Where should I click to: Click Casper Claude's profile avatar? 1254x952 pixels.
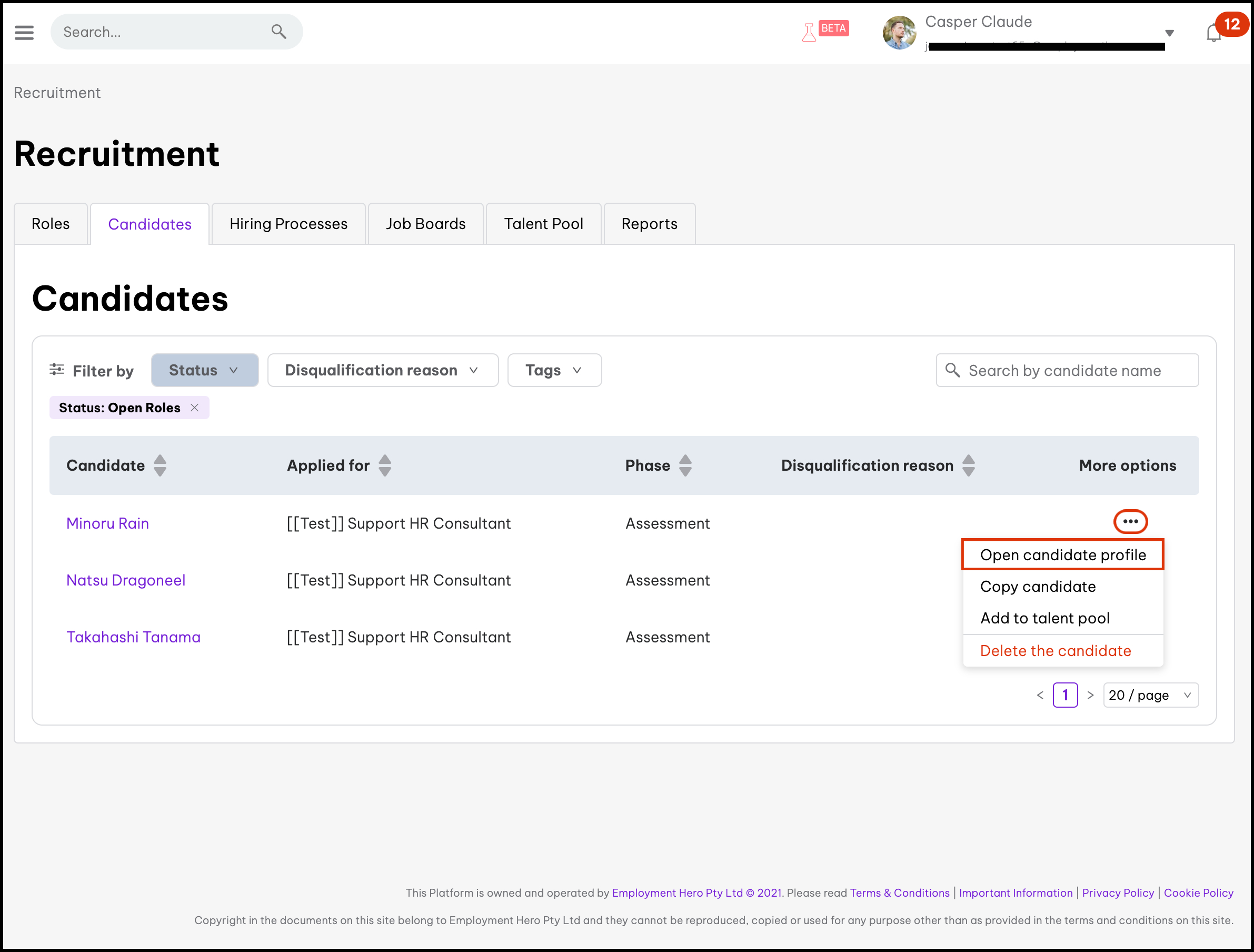(899, 32)
